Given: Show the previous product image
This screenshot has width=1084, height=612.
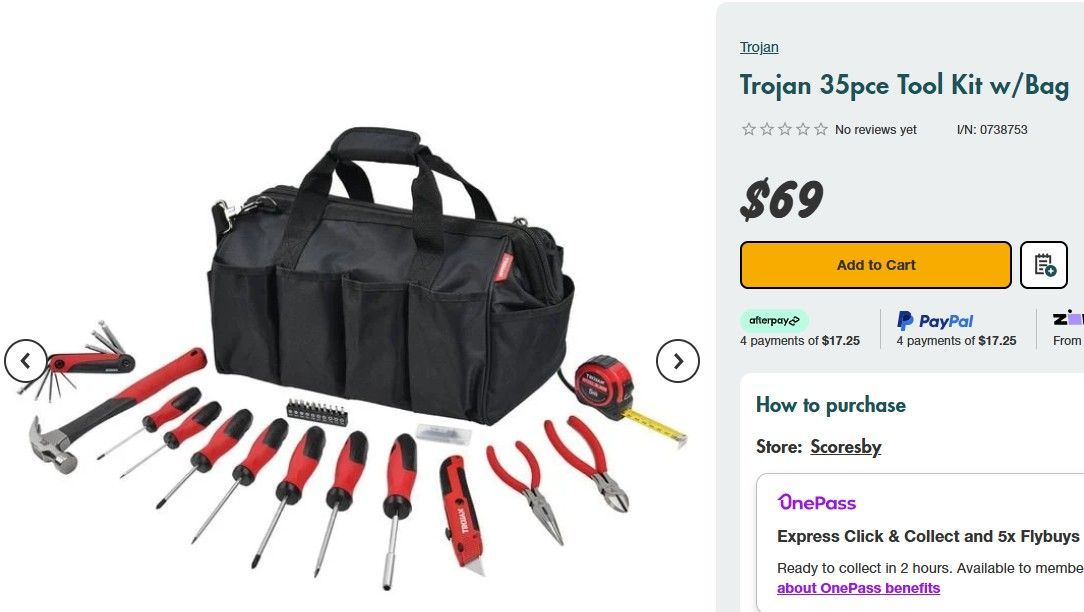Looking at the screenshot, I should (26, 361).
